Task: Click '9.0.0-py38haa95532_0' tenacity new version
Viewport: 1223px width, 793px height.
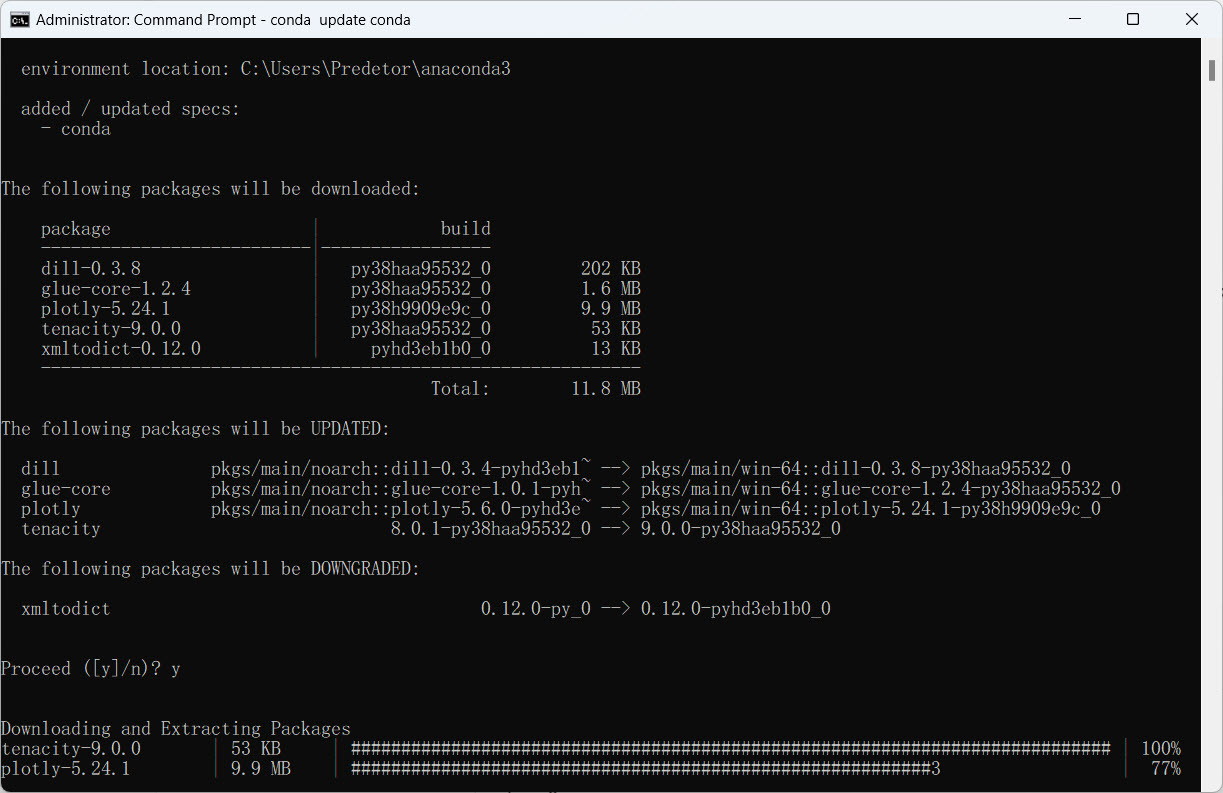Action: click(741, 529)
